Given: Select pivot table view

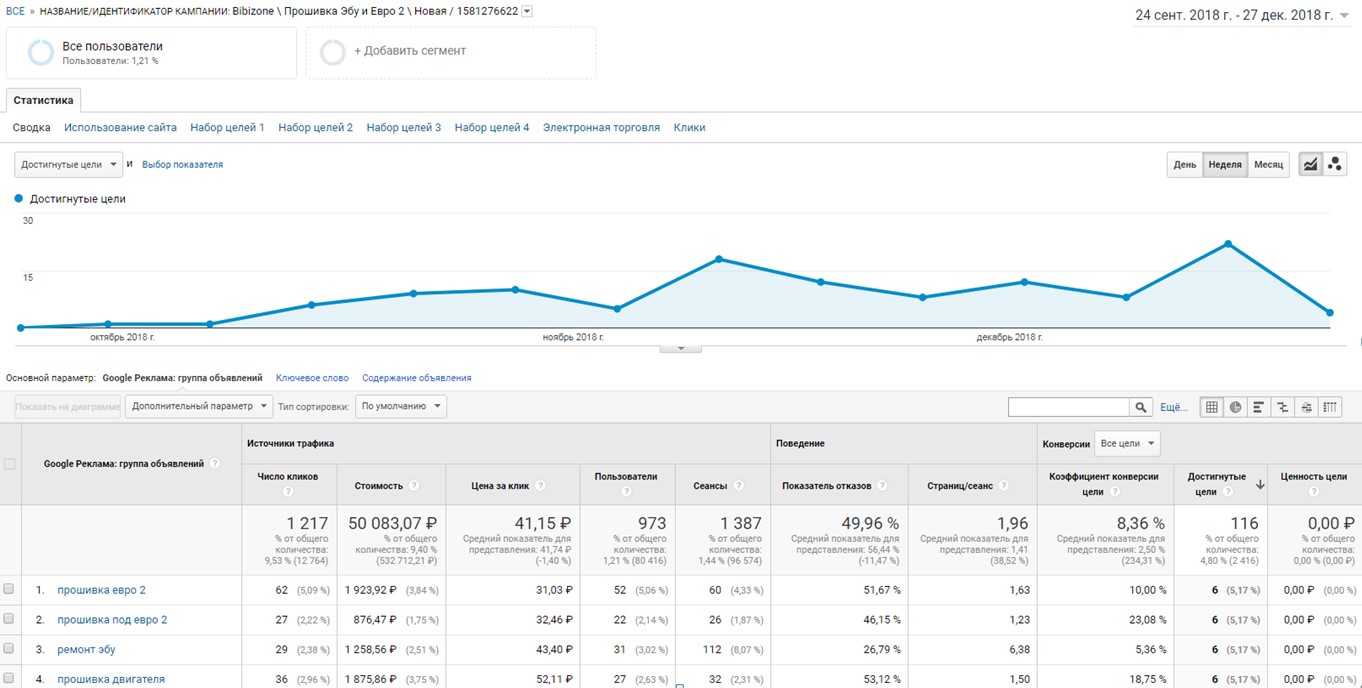Looking at the screenshot, I should click(x=1329, y=407).
